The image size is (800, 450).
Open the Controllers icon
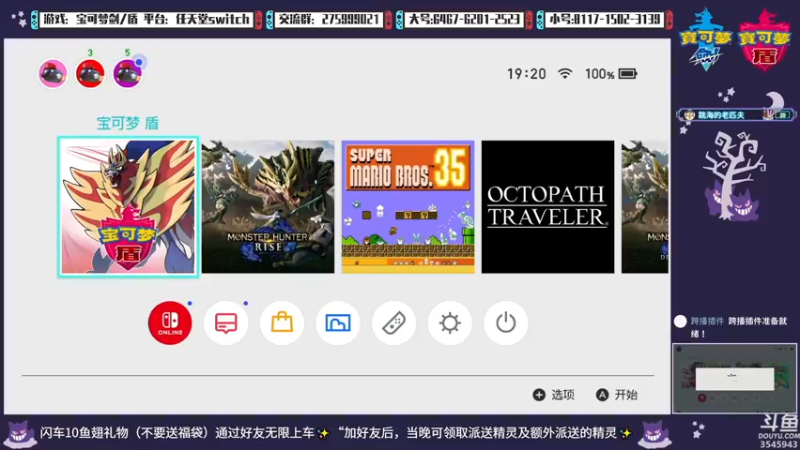(394, 323)
